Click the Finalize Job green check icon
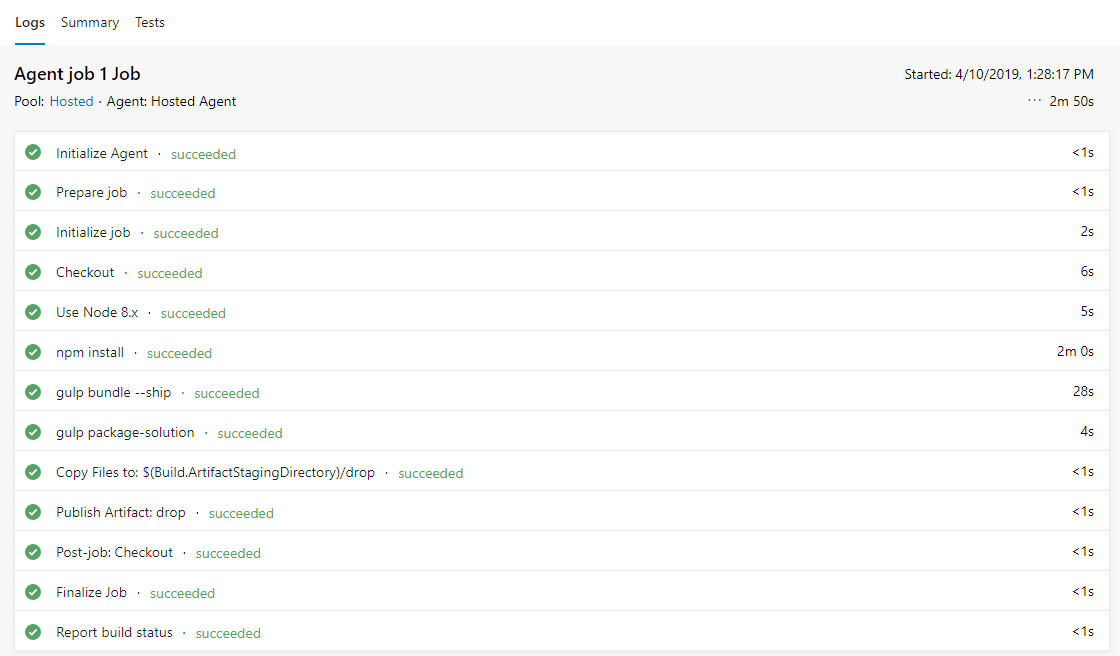Image resolution: width=1120 pixels, height=656 pixels. tap(33, 592)
